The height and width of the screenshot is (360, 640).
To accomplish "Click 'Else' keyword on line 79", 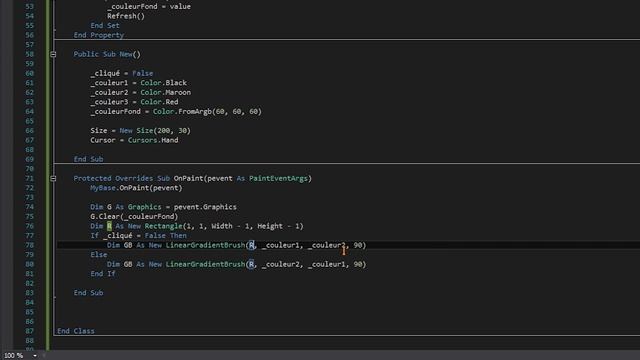I will coord(99,255).
